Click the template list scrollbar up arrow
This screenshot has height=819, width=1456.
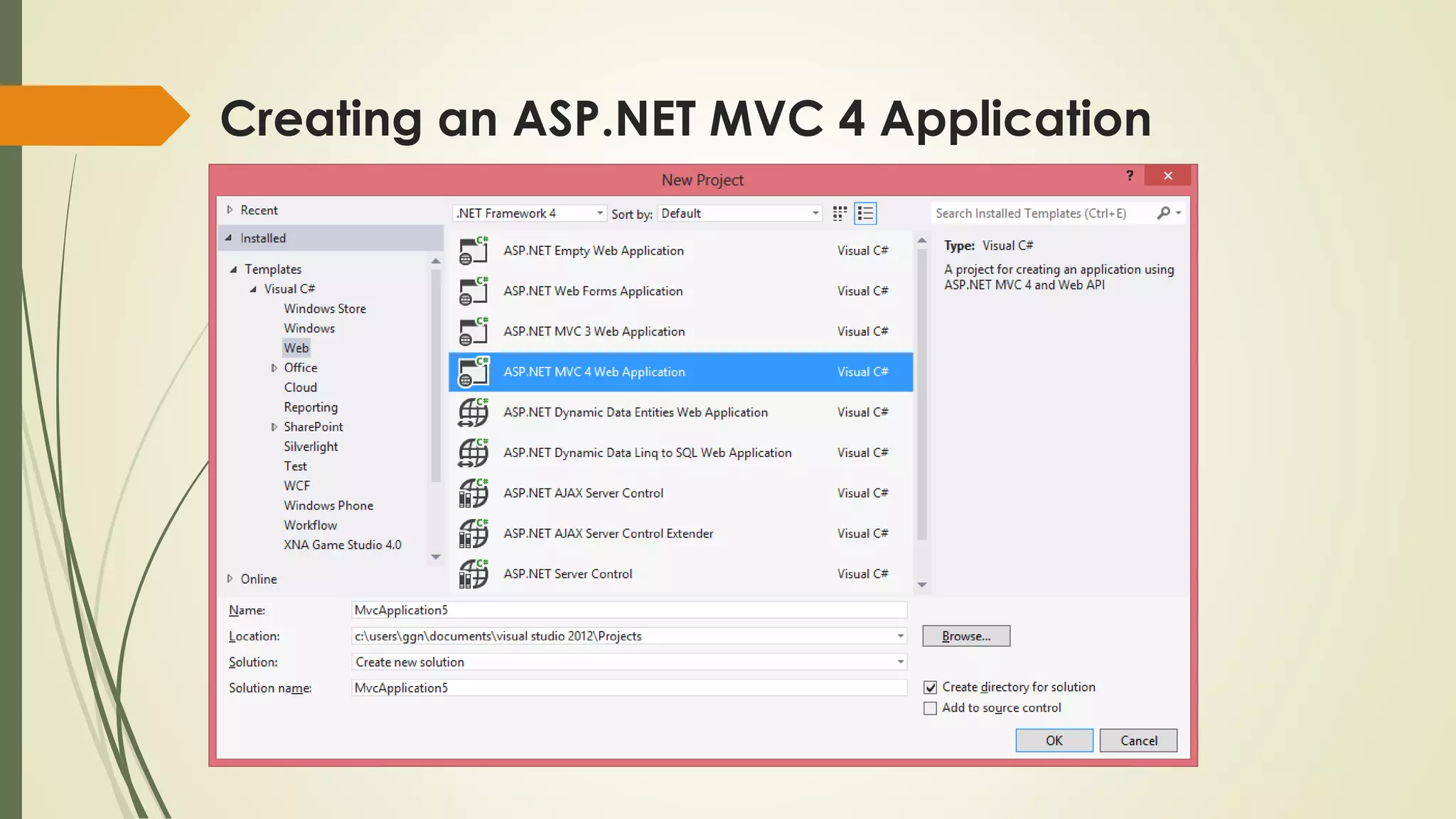922,240
